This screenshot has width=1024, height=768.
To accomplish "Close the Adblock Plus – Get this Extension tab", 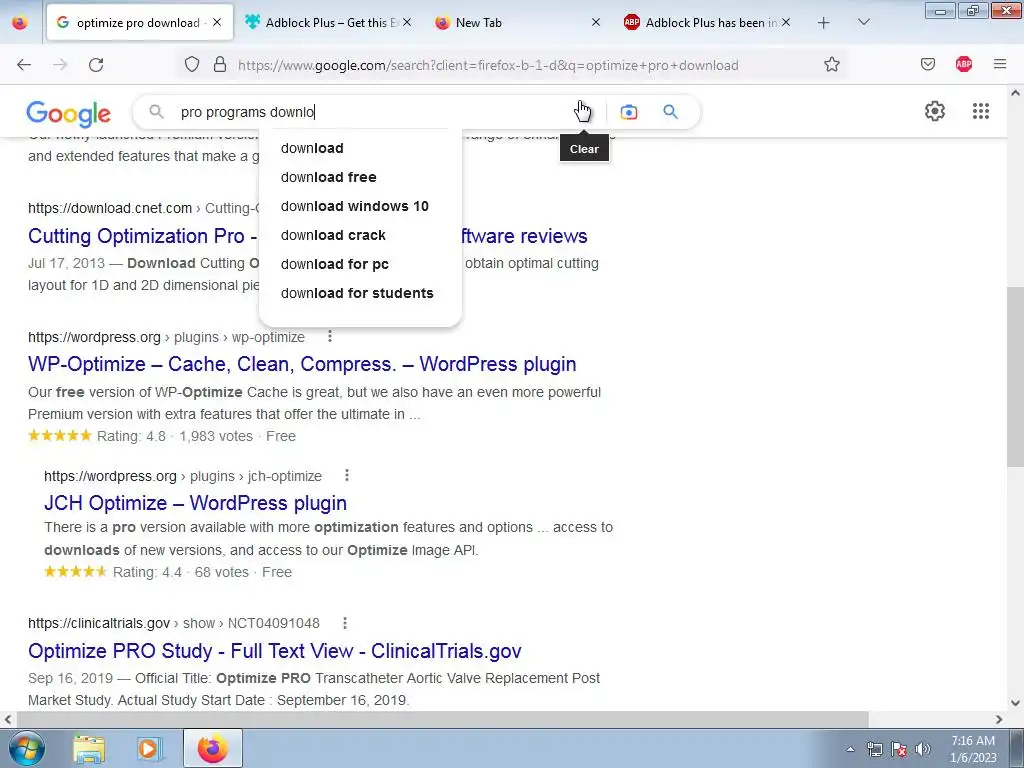I will 407,23.
